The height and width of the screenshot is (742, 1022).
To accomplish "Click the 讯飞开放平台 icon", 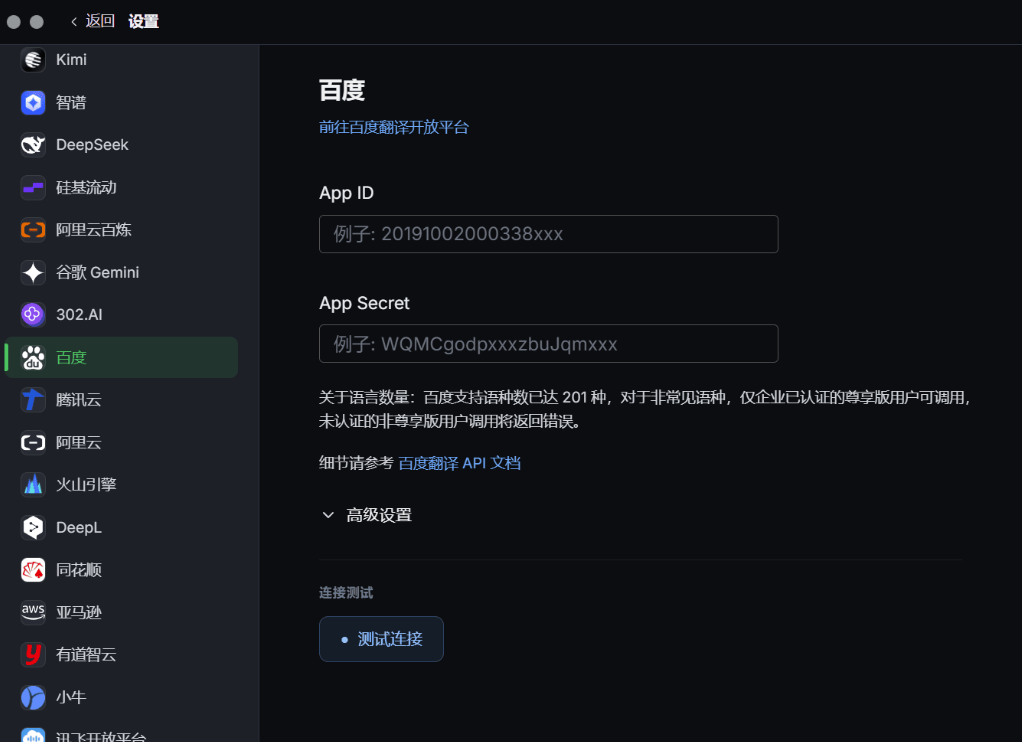I will tap(33, 735).
